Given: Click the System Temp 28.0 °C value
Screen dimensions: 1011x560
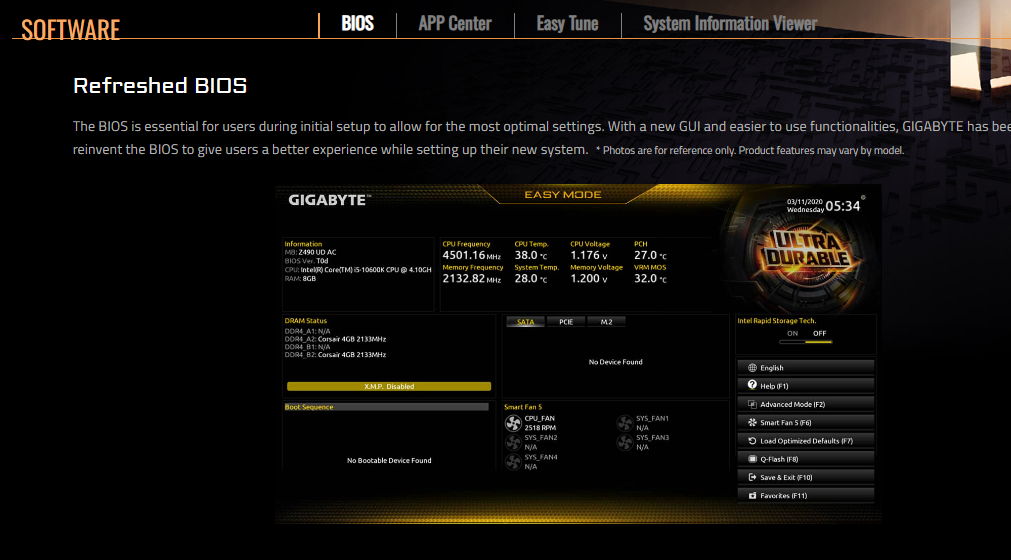Looking at the screenshot, I should [531, 279].
